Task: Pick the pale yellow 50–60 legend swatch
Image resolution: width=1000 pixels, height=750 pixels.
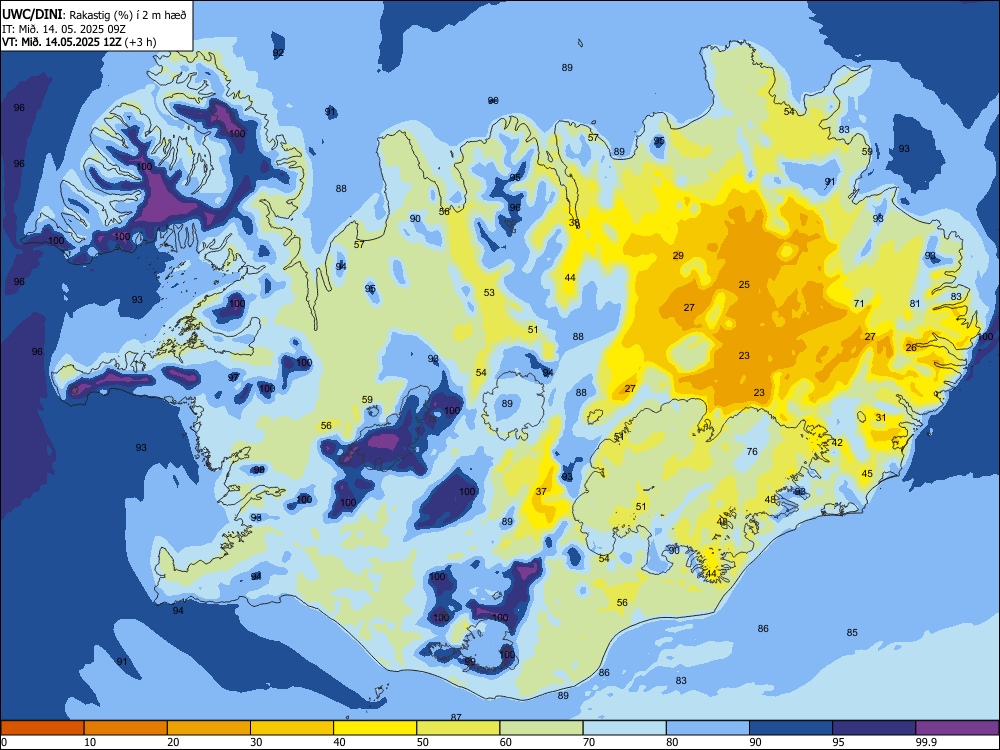Action: pyautogui.click(x=458, y=728)
